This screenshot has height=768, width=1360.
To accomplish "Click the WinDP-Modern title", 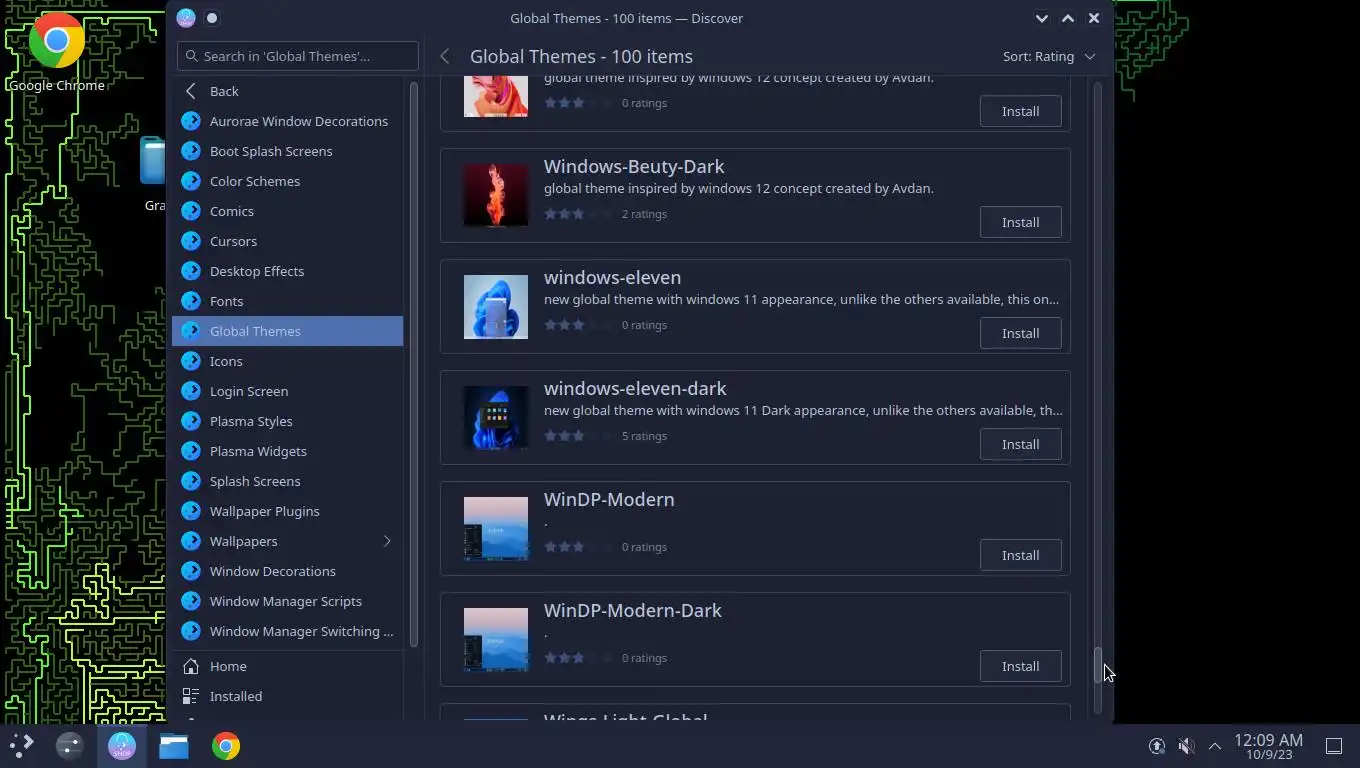I will pyautogui.click(x=609, y=499).
